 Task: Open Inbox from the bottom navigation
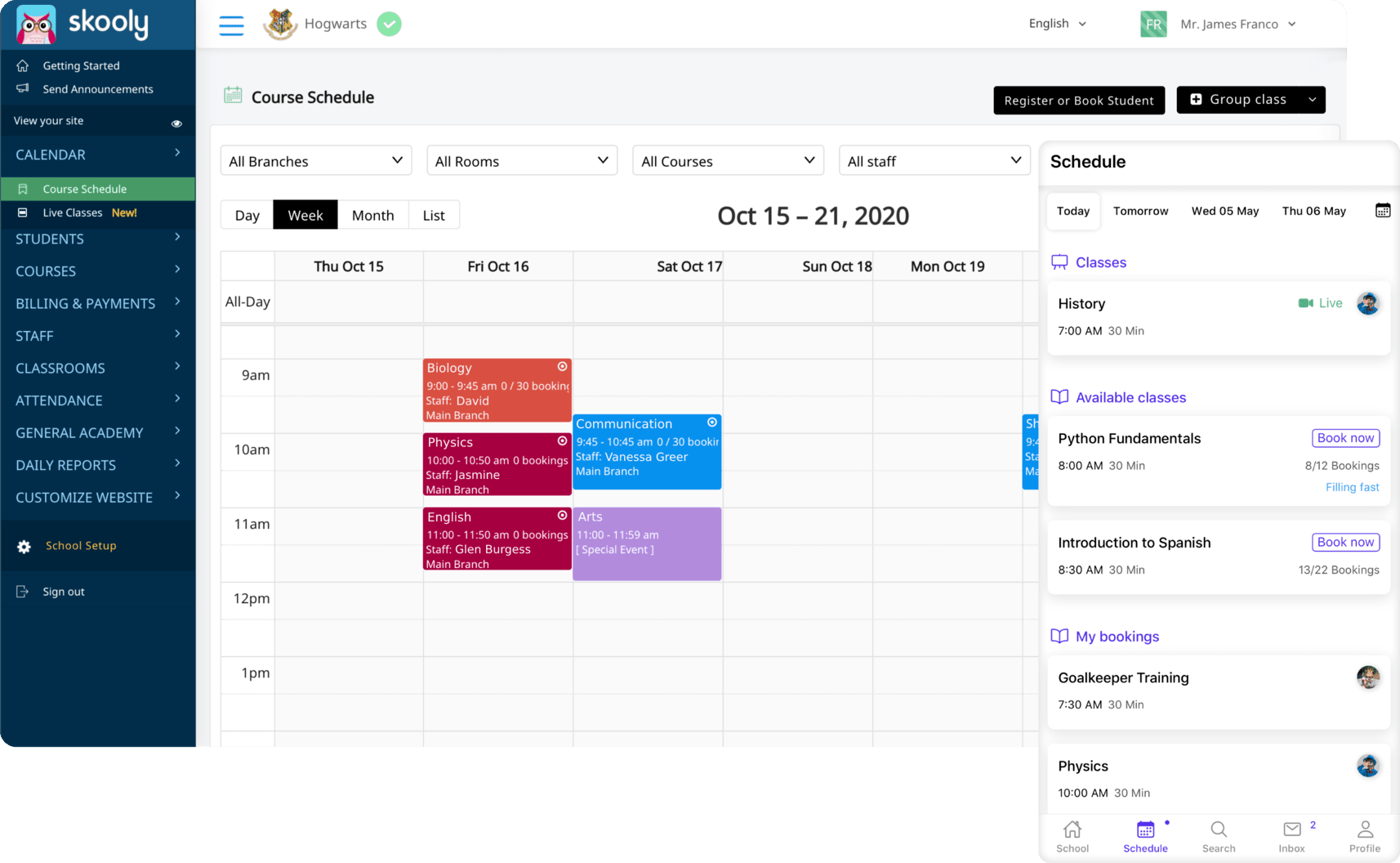[x=1291, y=834]
